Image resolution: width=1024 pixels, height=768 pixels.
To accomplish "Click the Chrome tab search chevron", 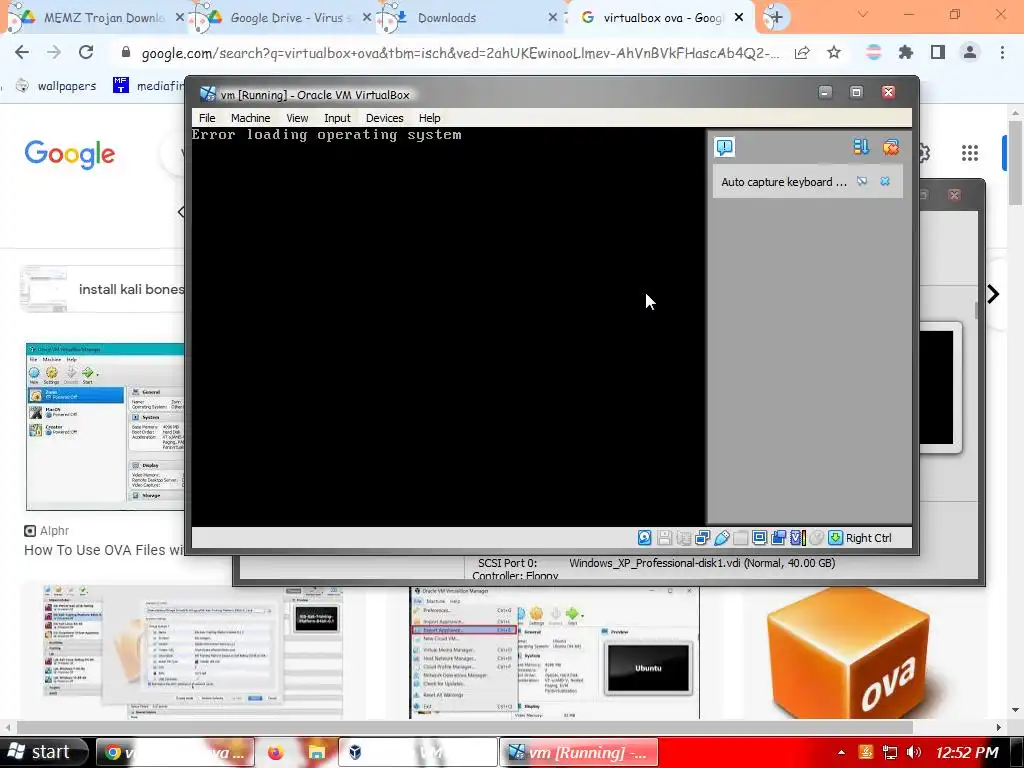I will pyautogui.click(x=863, y=14).
